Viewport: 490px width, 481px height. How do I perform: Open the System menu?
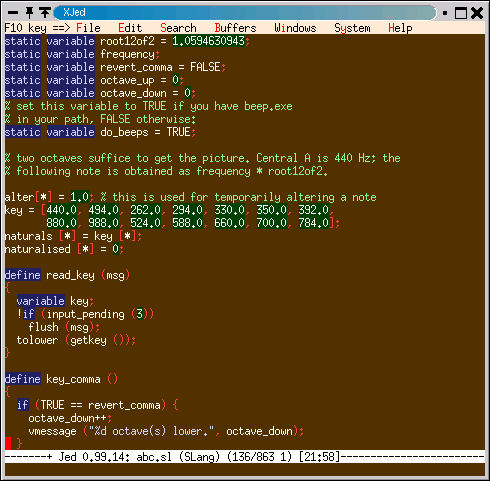tap(352, 28)
